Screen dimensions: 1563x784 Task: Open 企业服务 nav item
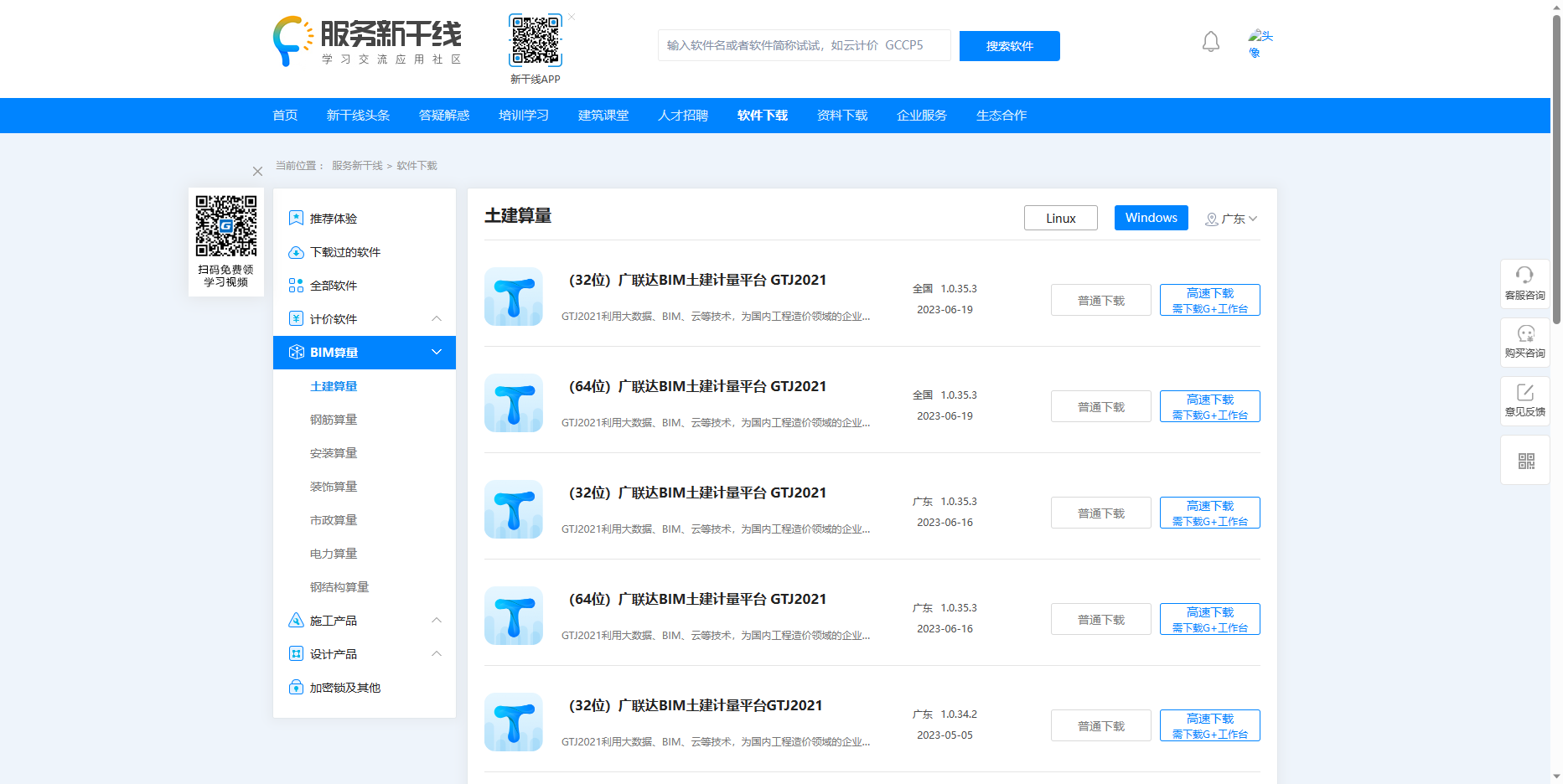[x=922, y=116]
